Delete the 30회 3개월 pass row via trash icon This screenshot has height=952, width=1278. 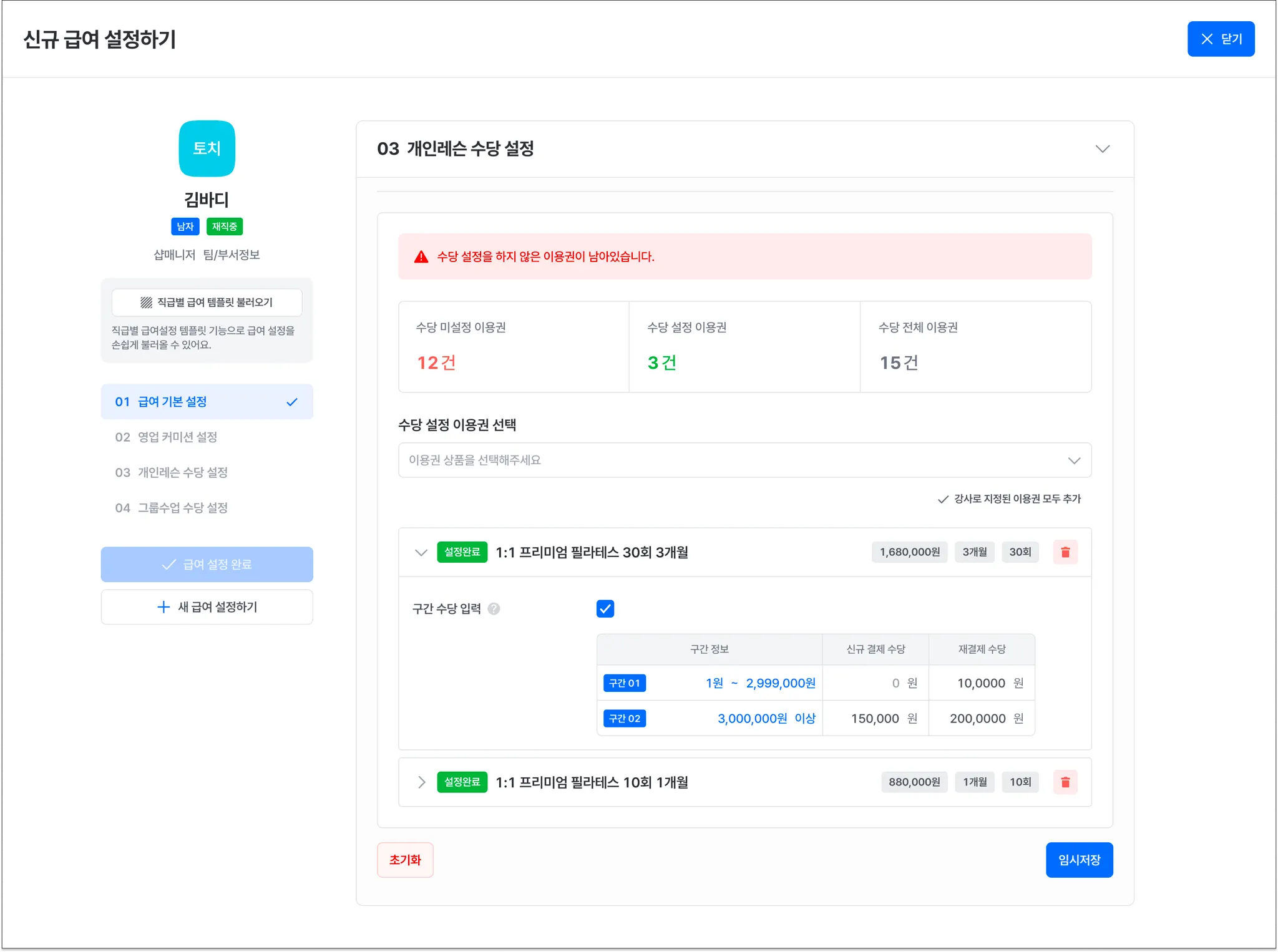pos(1065,552)
